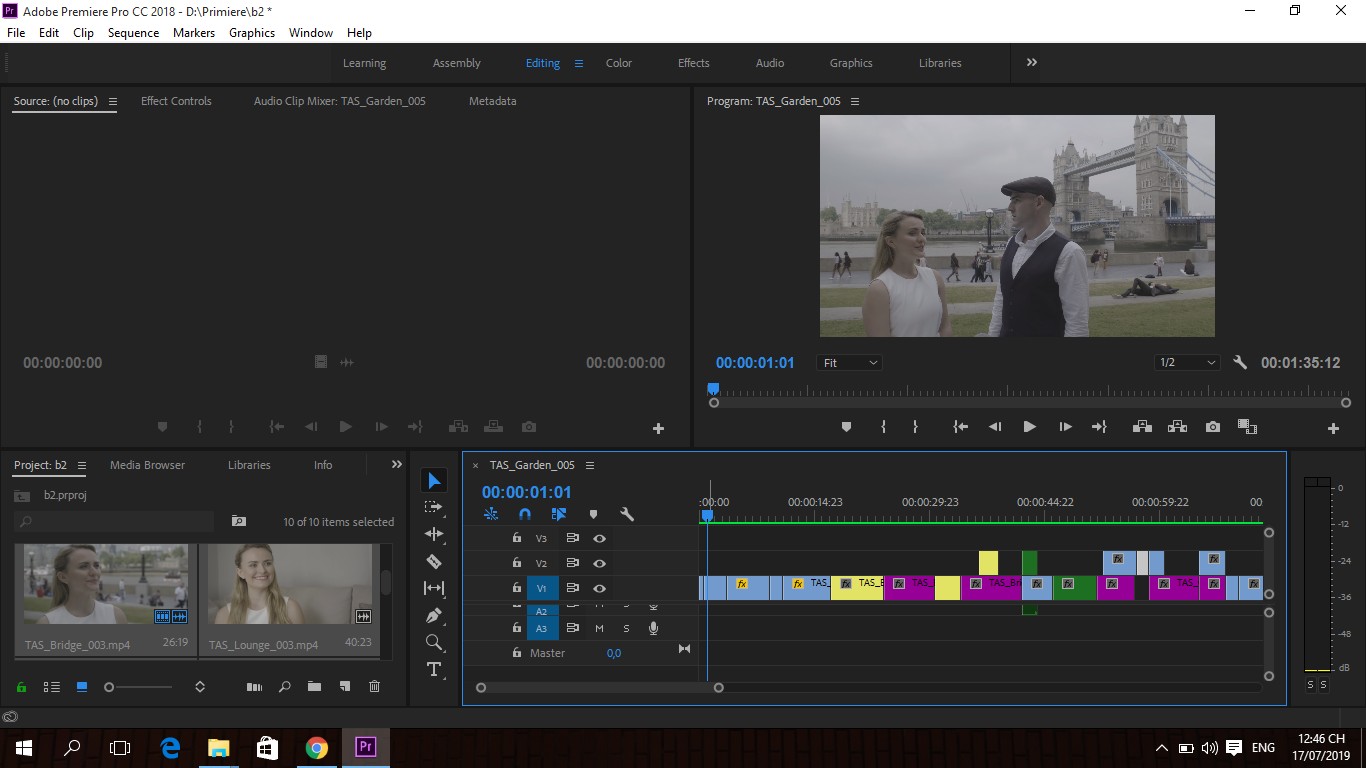Expand Project panel tabs overflow chevron
The width and height of the screenshot is (1366, 768).
point(396,465)
